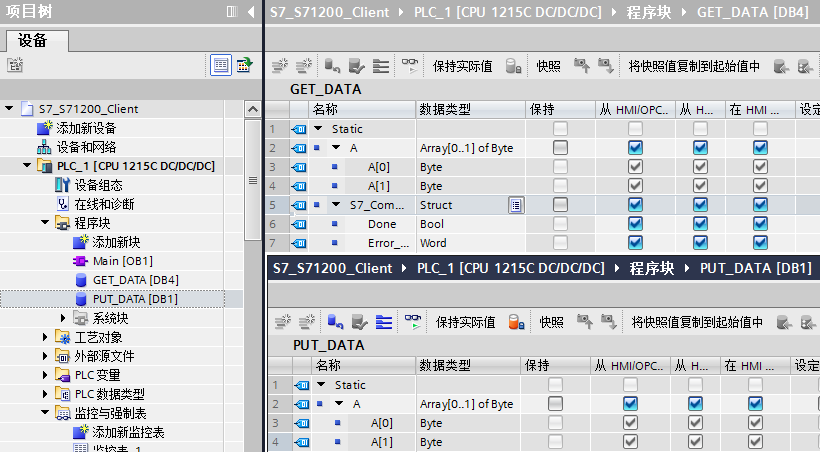Viewport: 820px width, 452px height.
Task: Select PUT_DATA [DB1] in project tree
Action: [x=135, y=299]
